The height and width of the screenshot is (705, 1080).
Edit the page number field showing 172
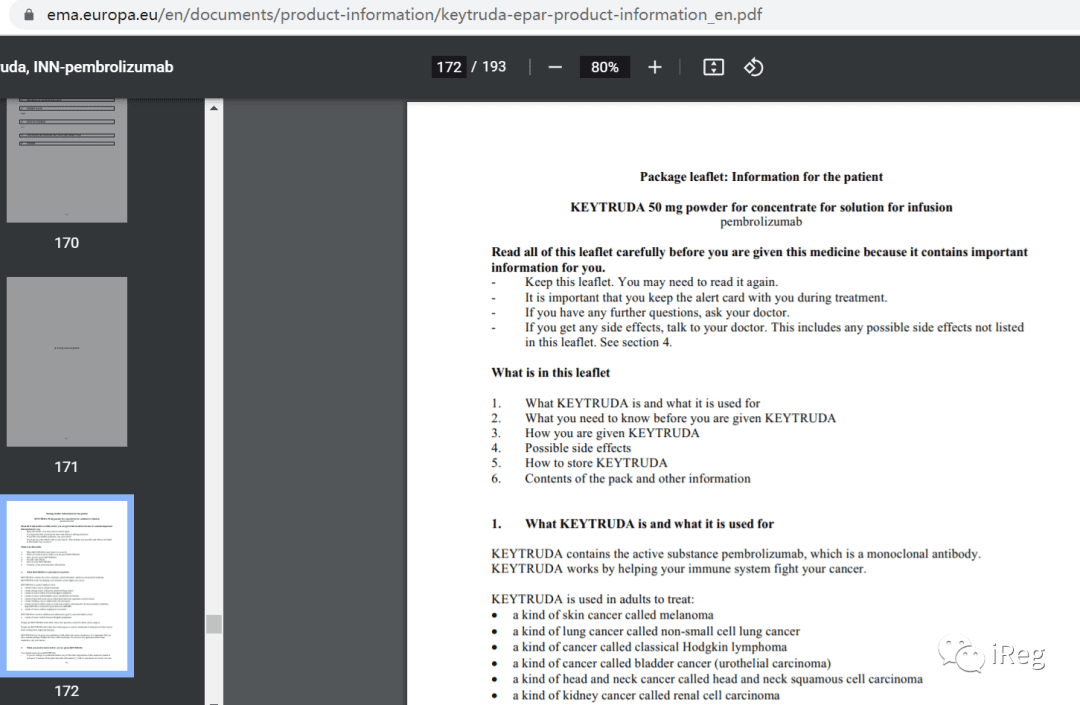(x=448, y=67)
